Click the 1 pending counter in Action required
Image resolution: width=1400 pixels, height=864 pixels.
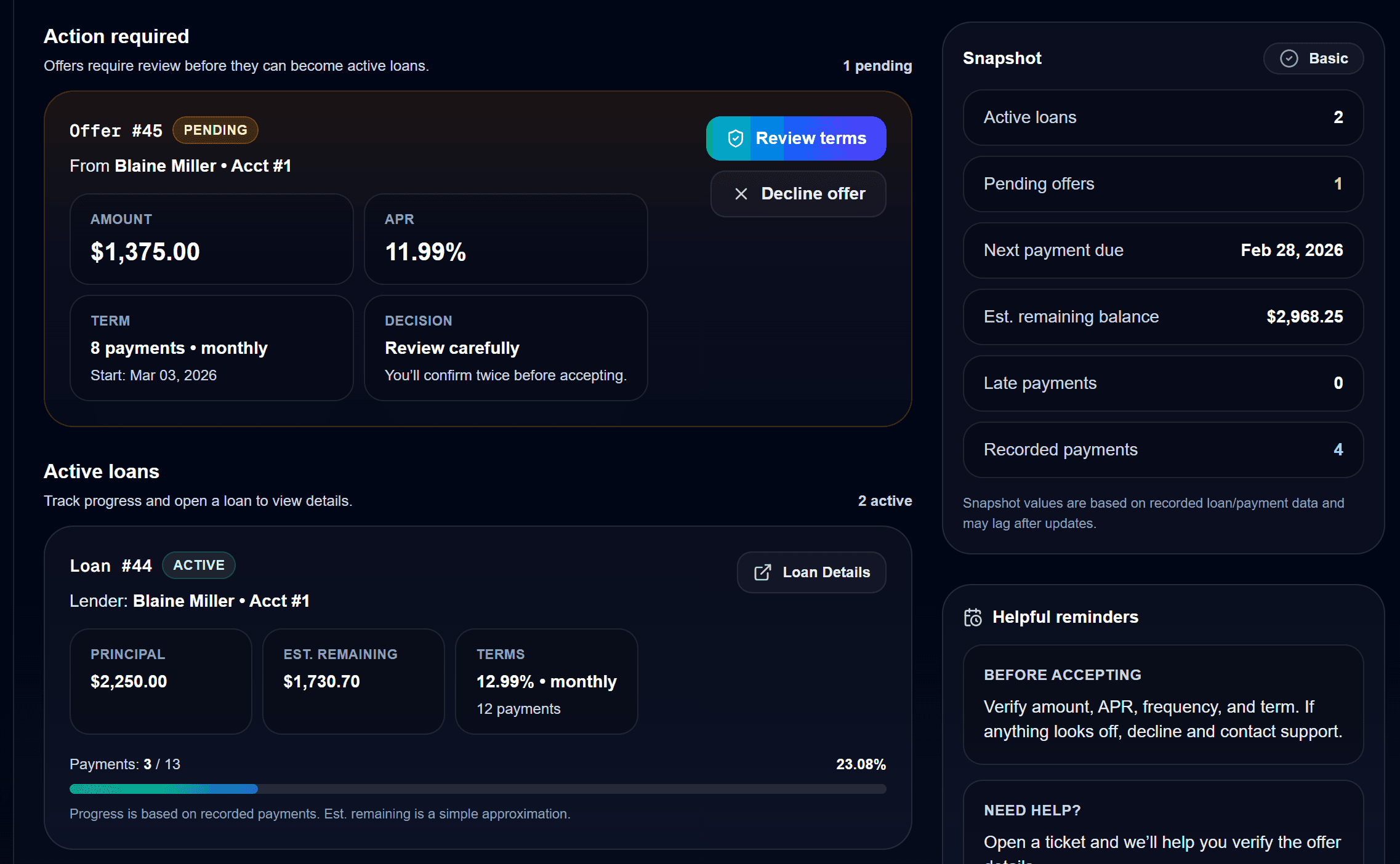pyautogui.click(x=877, y=65)
